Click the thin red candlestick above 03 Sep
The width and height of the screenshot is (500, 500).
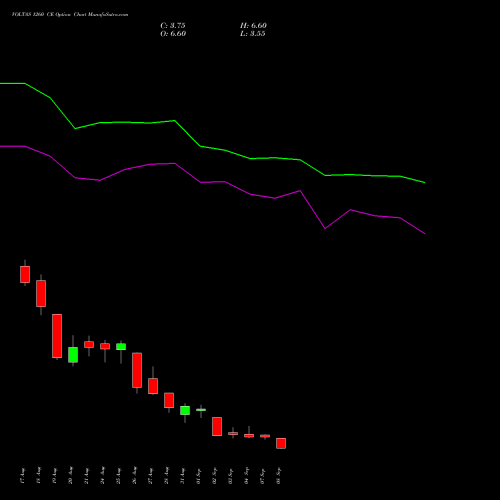click(233, 433)
